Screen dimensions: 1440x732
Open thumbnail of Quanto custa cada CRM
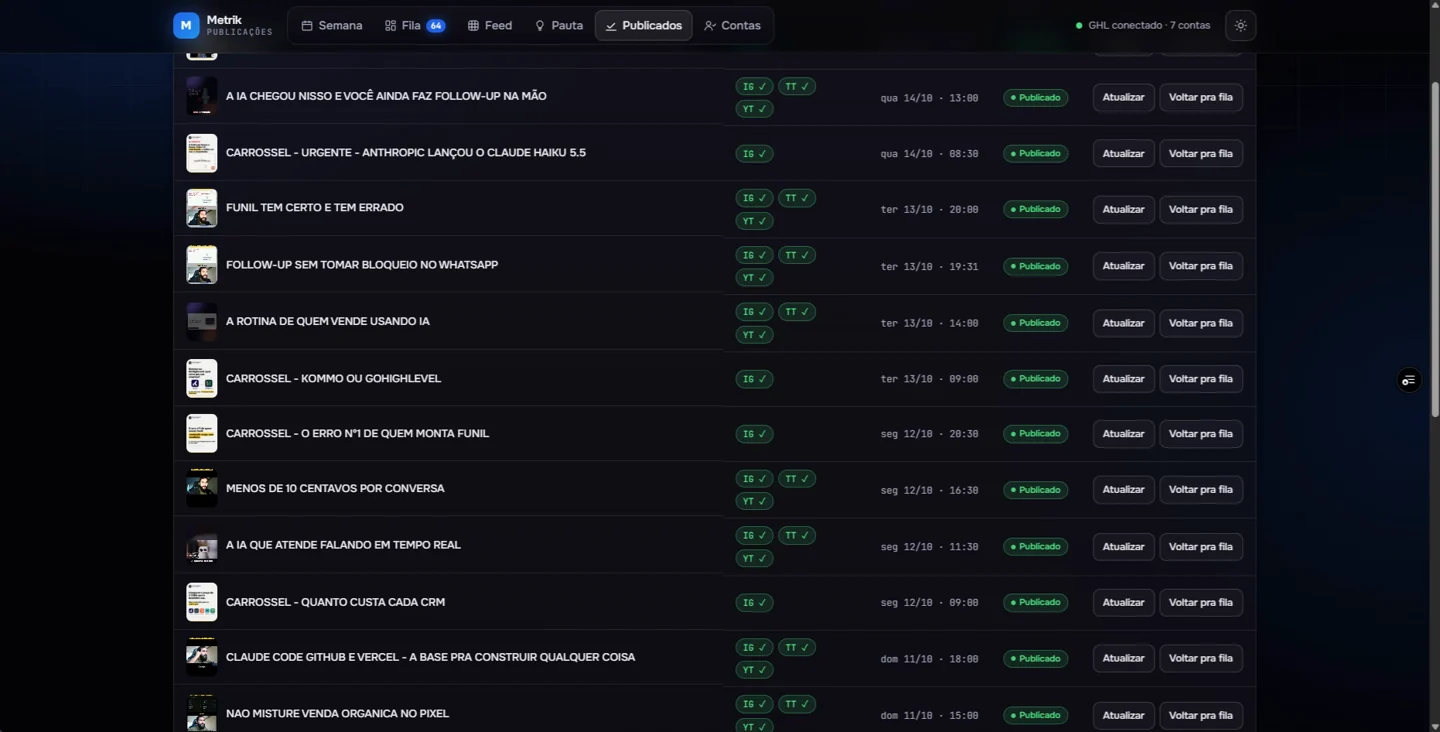tap(202, 602)
